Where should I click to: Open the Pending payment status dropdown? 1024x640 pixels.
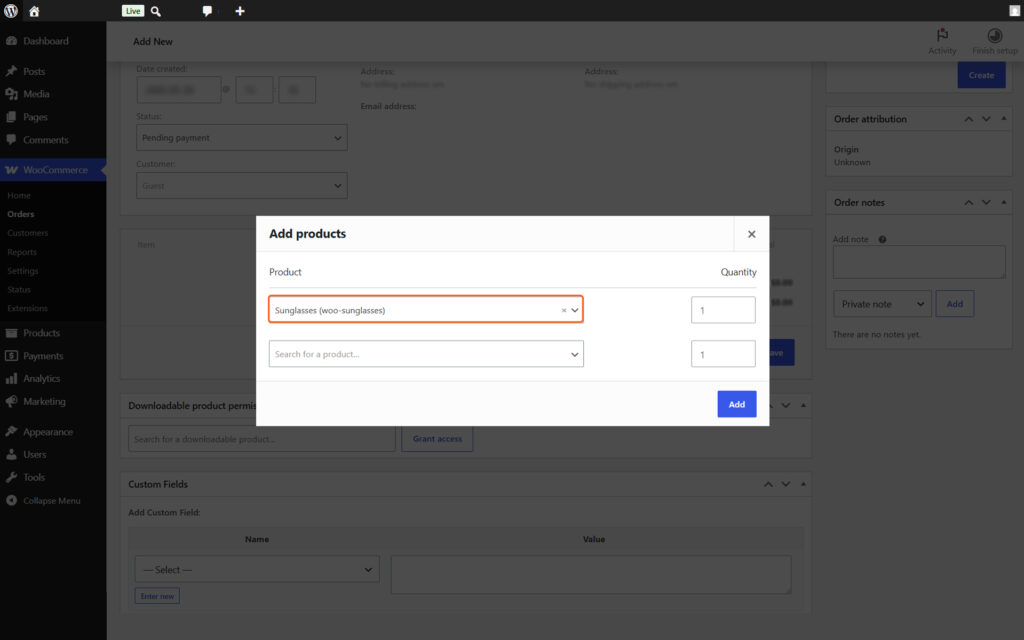(242, 138)
